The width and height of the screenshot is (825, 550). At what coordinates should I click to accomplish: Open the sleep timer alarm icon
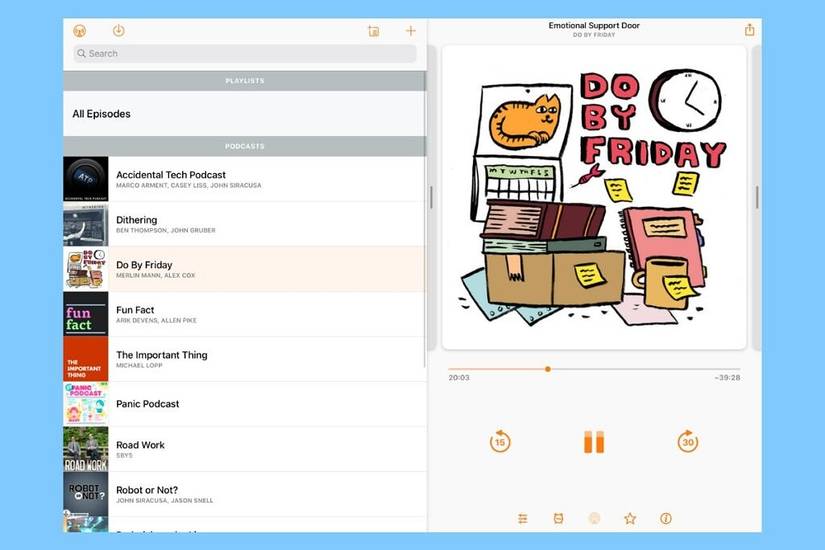(x=558, y=518)
